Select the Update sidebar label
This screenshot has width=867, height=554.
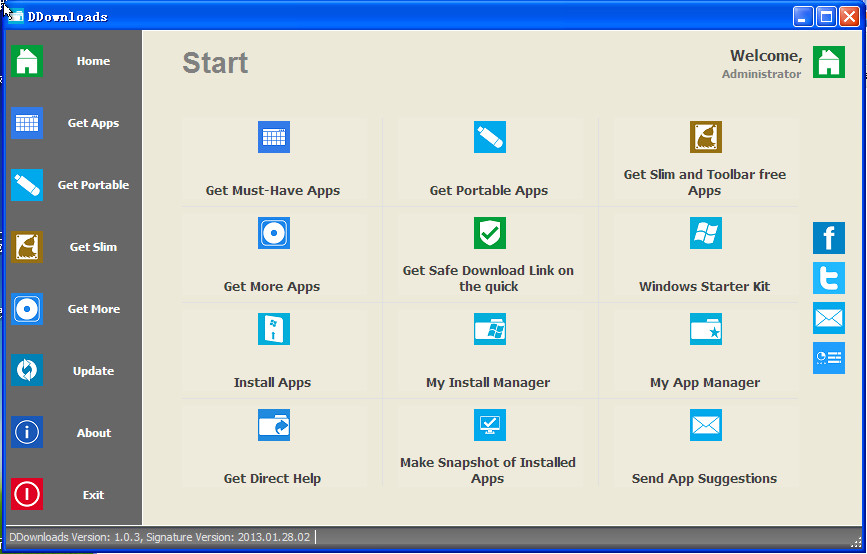[93, 371]
